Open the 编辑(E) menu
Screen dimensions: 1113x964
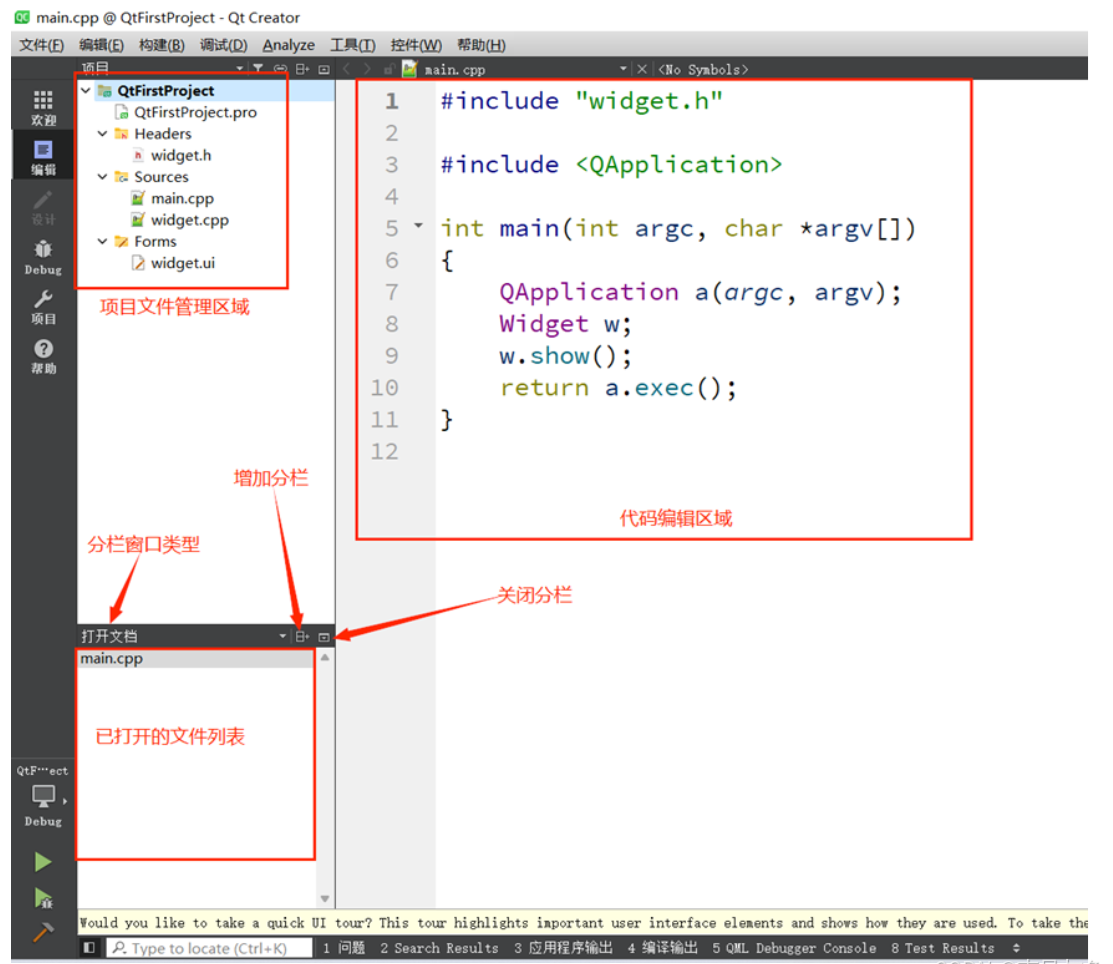102,45
